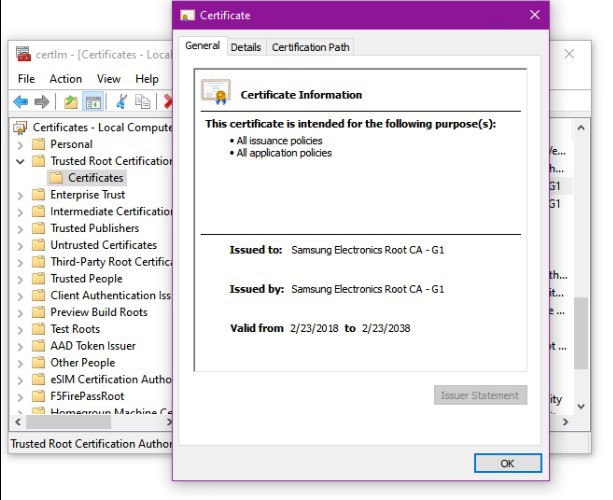Click scroll left arrow of tree pane

click(18, 422)
